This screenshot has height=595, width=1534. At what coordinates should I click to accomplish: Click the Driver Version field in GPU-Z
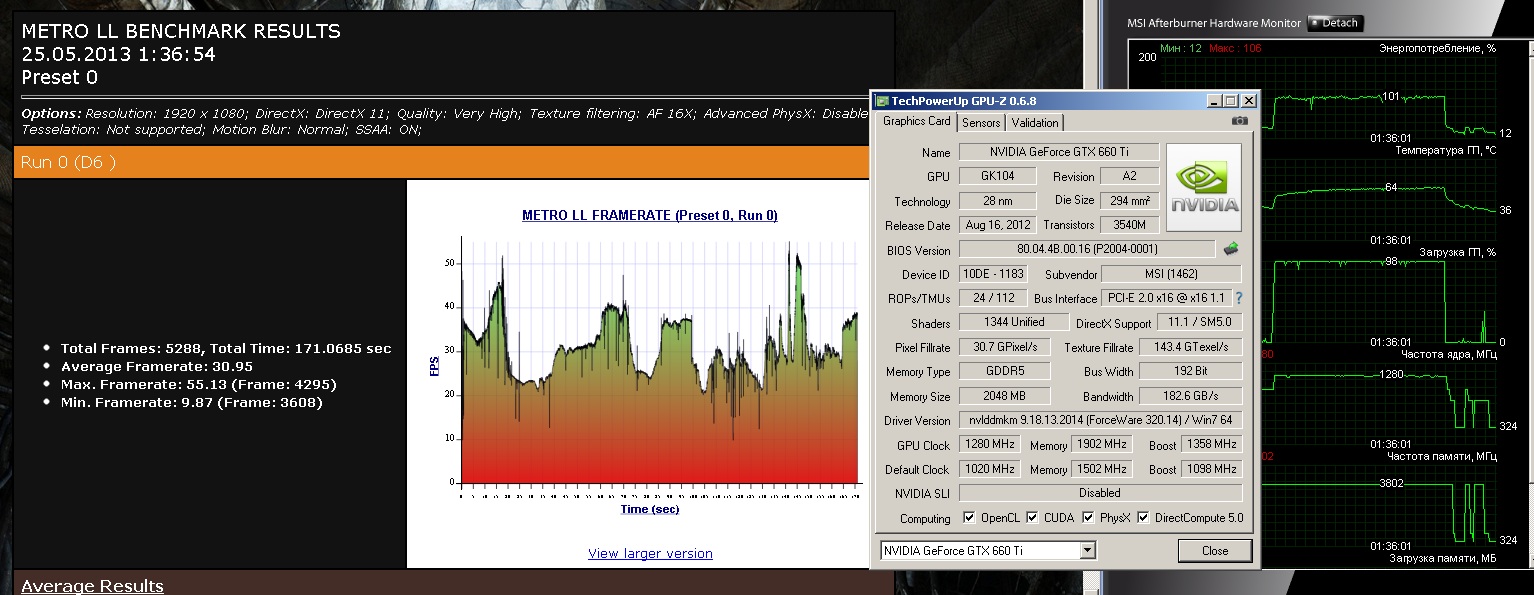pos(1101,420)
